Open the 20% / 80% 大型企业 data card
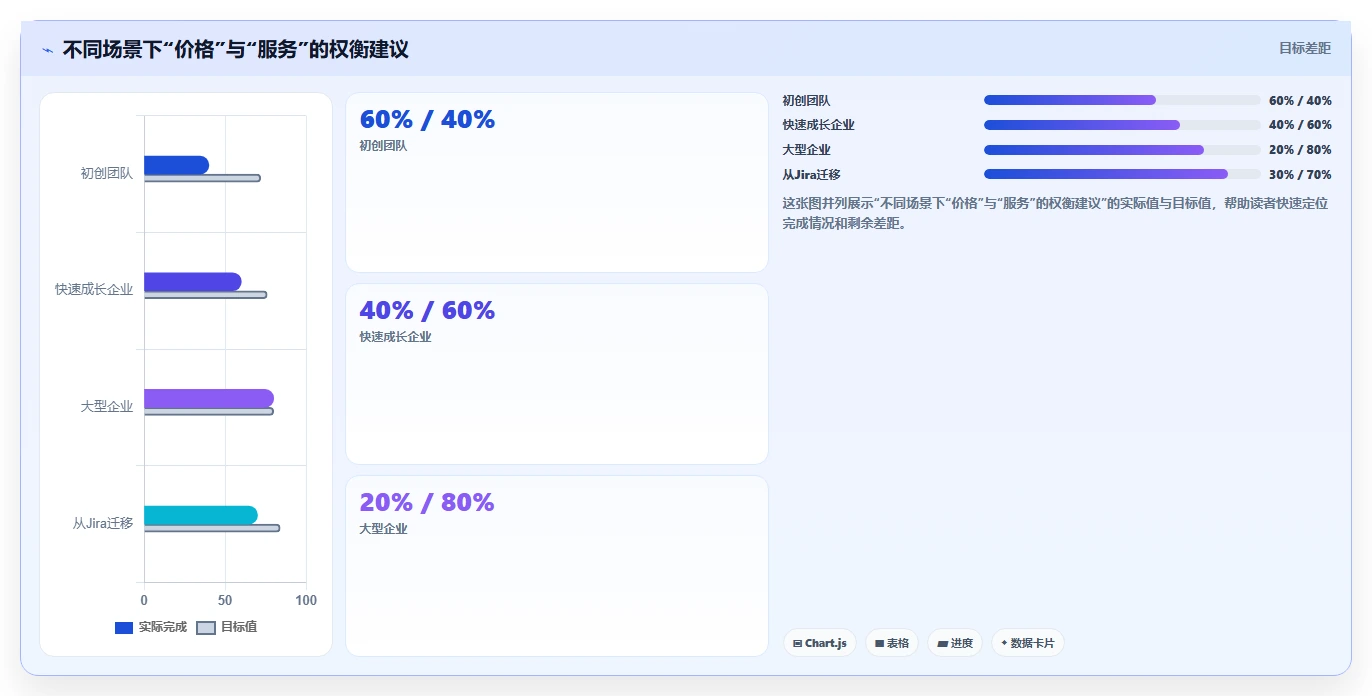 [x=557, y=566]
